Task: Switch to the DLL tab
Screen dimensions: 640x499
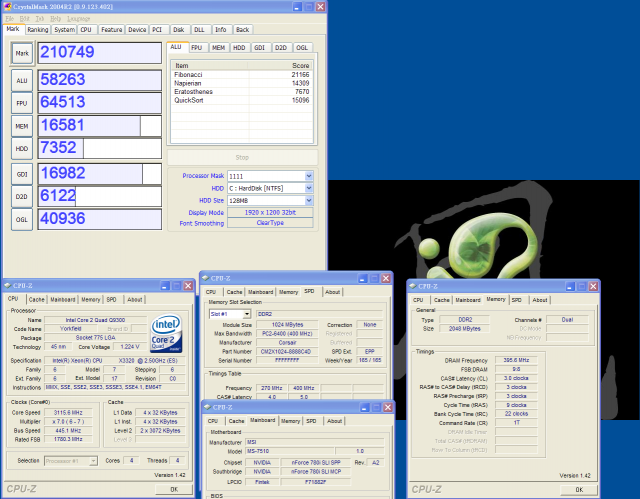Action: [199, 30]
